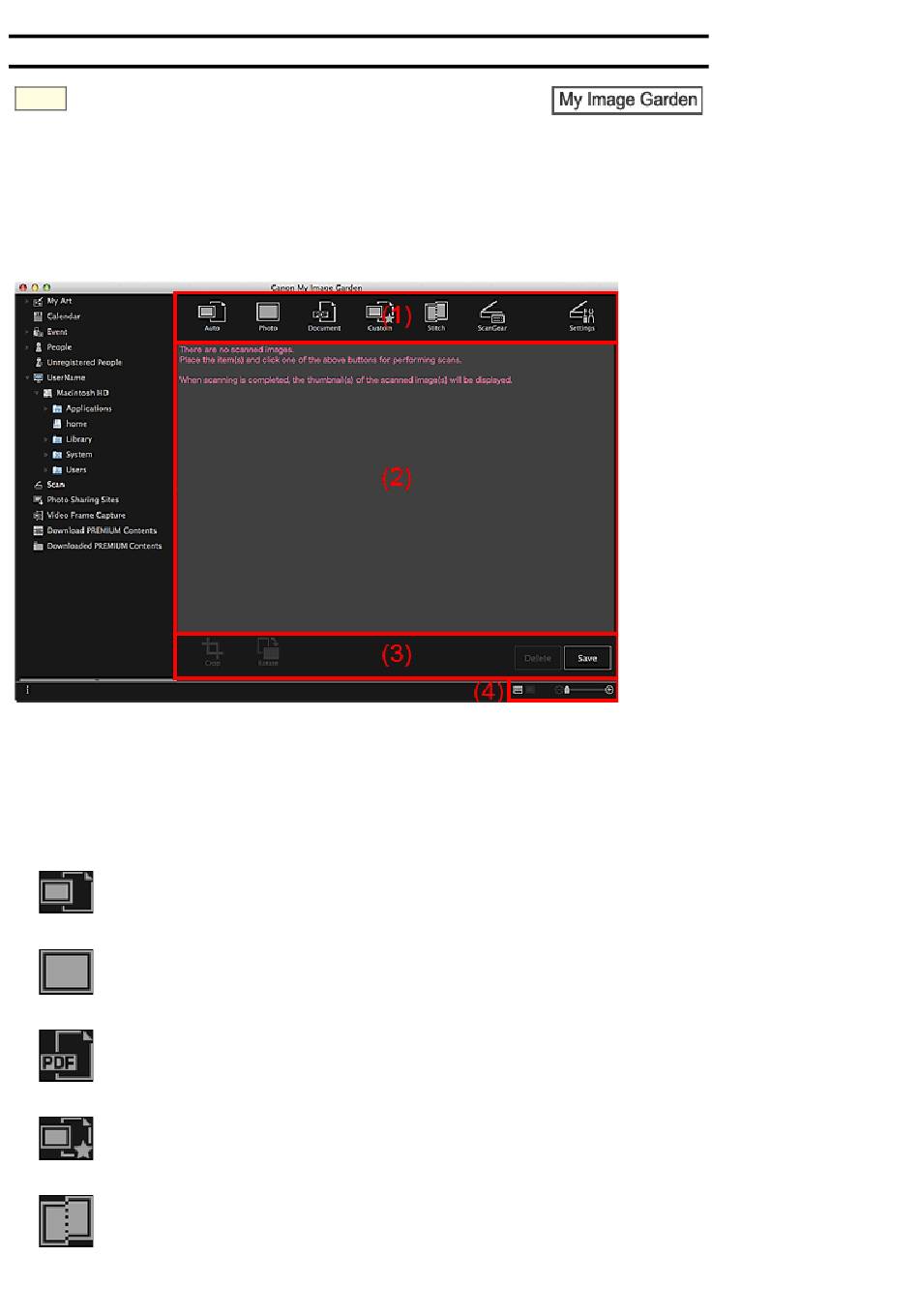The width and height of the screenshot is (919, 1316).
Task: Select the home folder
Action: [70, 424]
